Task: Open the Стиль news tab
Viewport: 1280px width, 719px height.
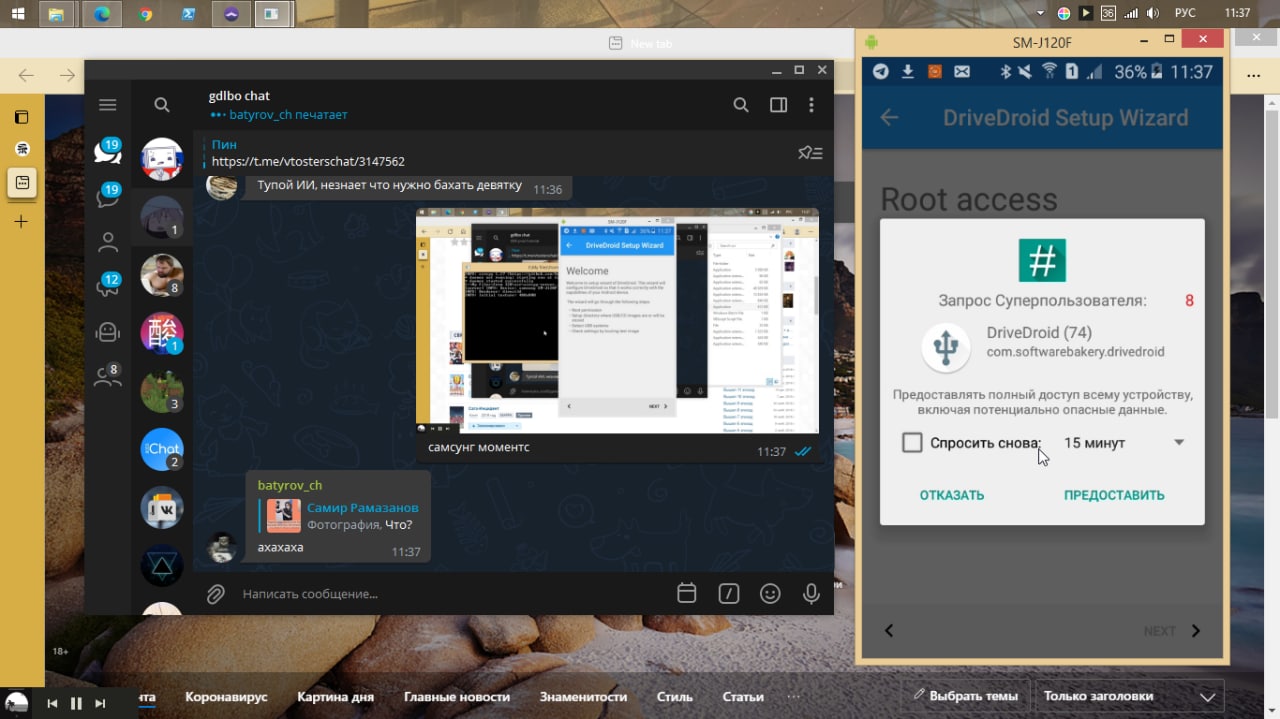Action: (x=674, y=697)
